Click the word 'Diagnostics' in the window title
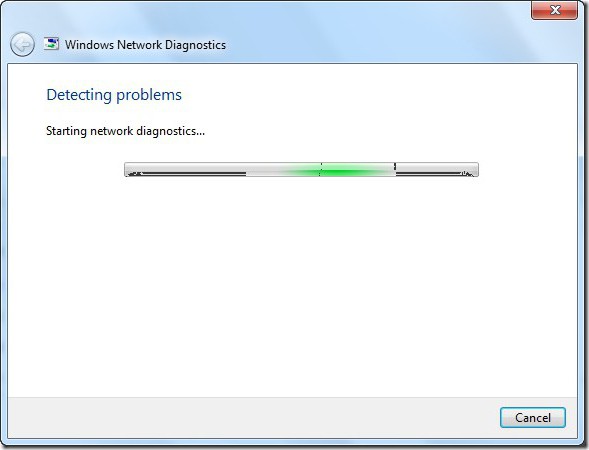 click(195, 45)
